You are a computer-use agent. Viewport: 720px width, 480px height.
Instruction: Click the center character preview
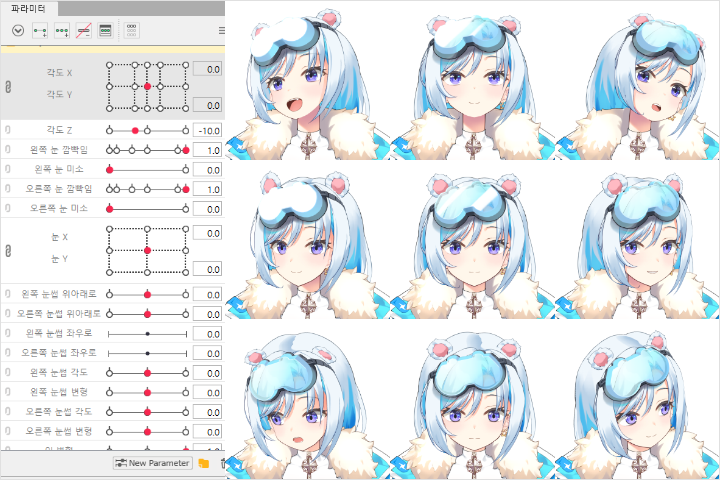click(x=473, y=245)
